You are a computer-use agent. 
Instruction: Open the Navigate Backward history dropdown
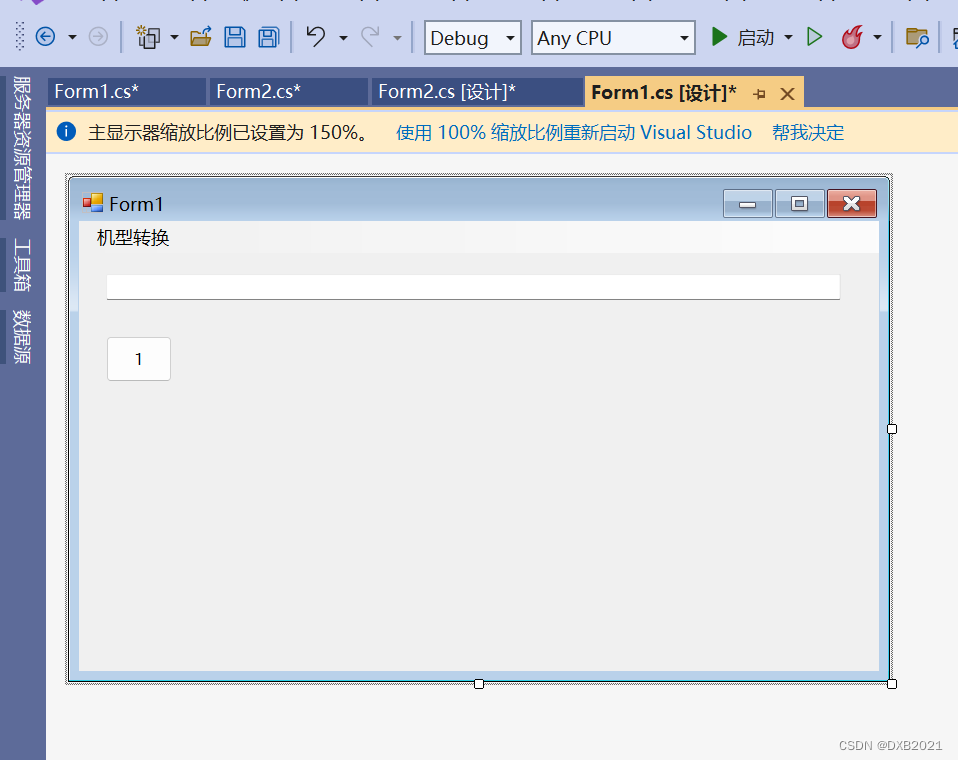click(x=72, y=37)
